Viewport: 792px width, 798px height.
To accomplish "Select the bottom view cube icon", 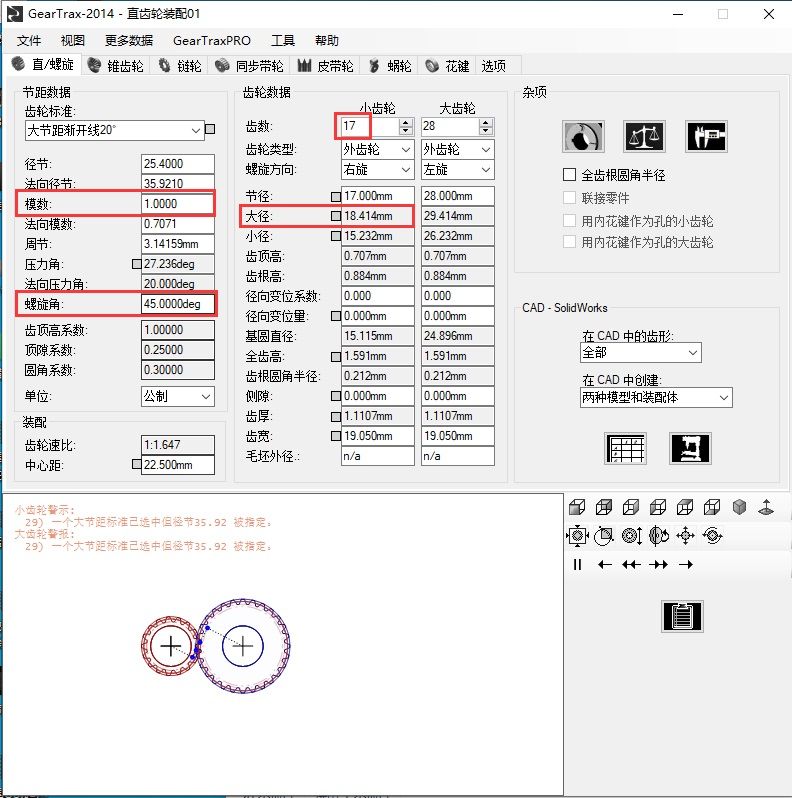I will [712, 507].
